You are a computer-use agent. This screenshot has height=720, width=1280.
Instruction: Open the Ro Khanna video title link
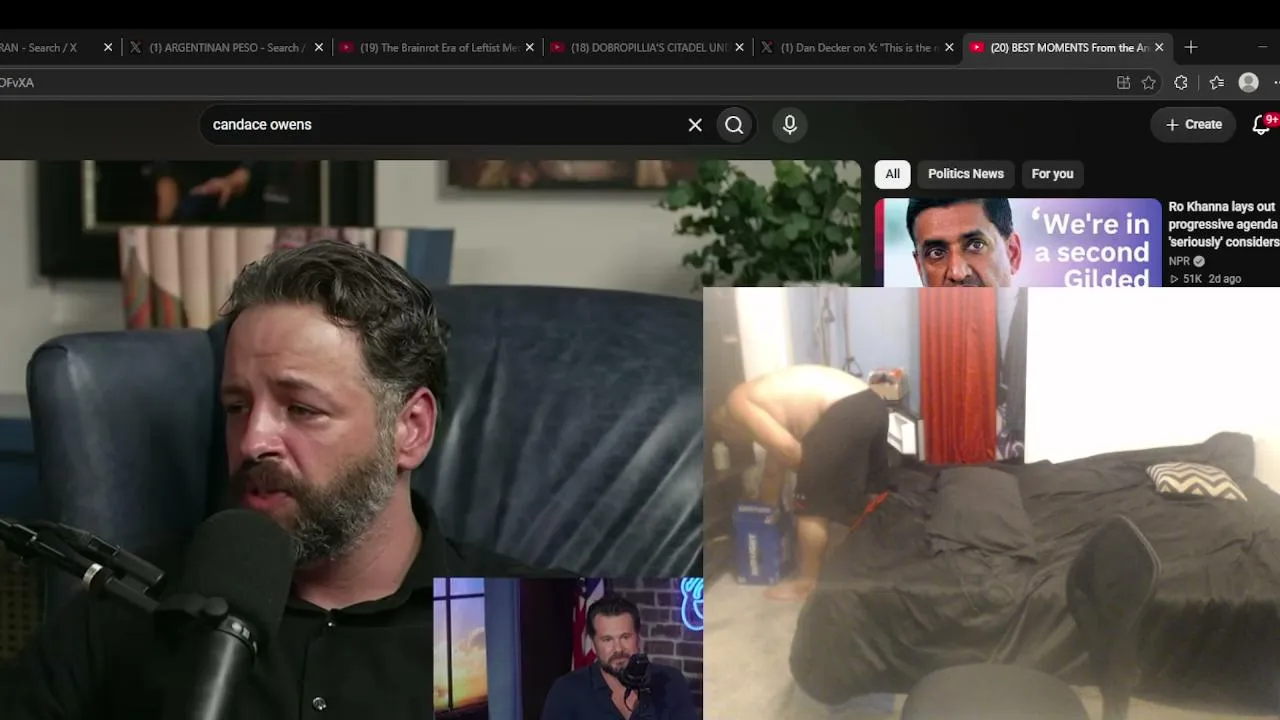(1224, 224)
